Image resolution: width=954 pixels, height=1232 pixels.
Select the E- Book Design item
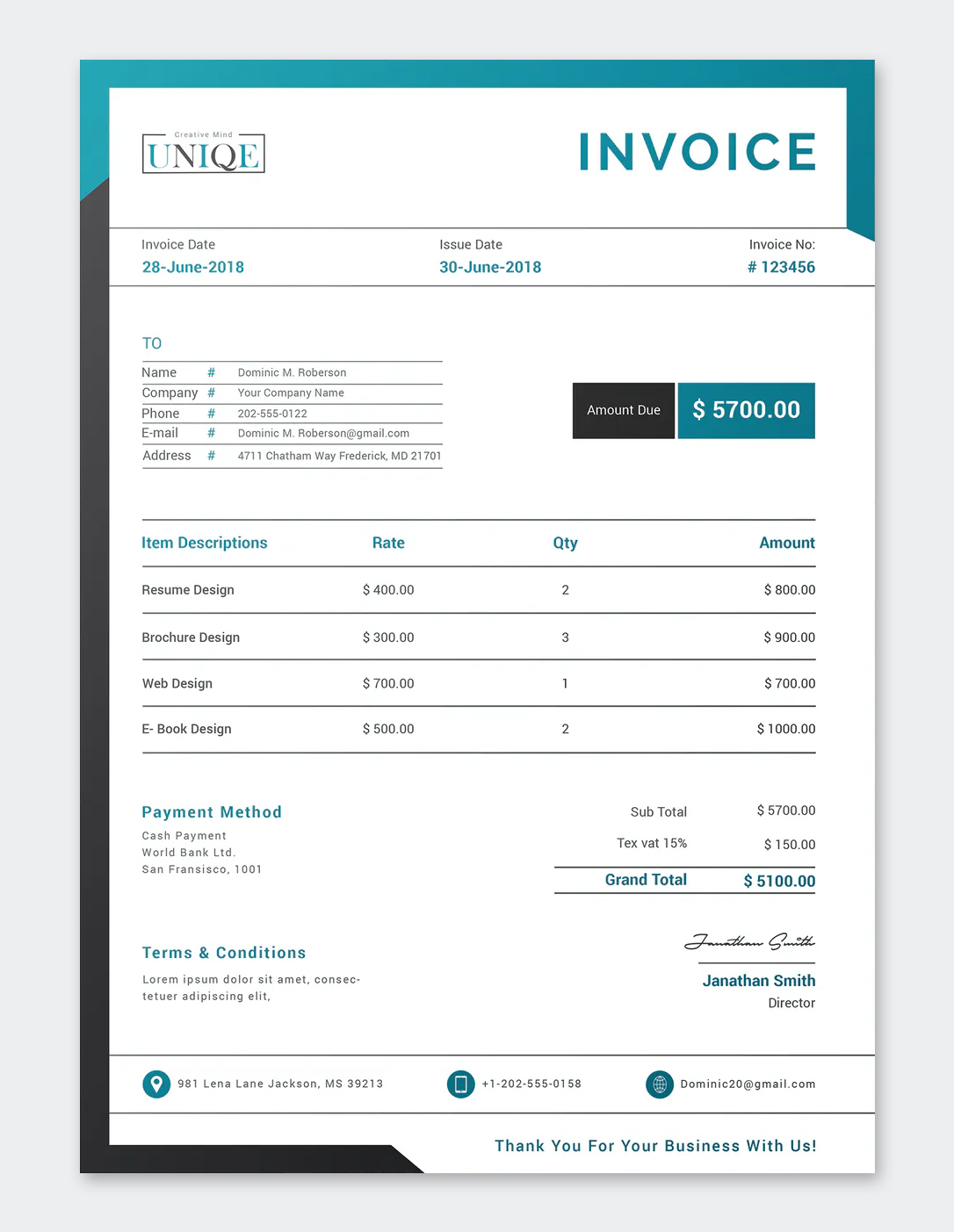click(187, 729)
